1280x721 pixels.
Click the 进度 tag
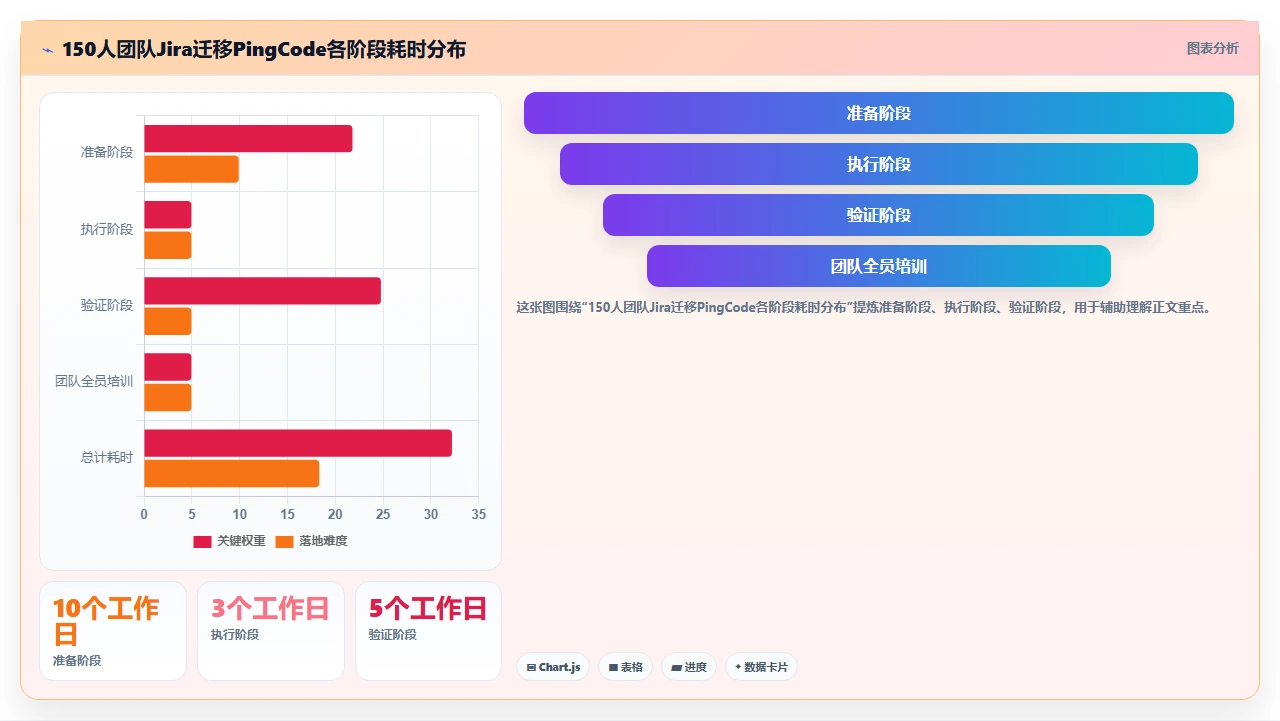tap(689, 667)
